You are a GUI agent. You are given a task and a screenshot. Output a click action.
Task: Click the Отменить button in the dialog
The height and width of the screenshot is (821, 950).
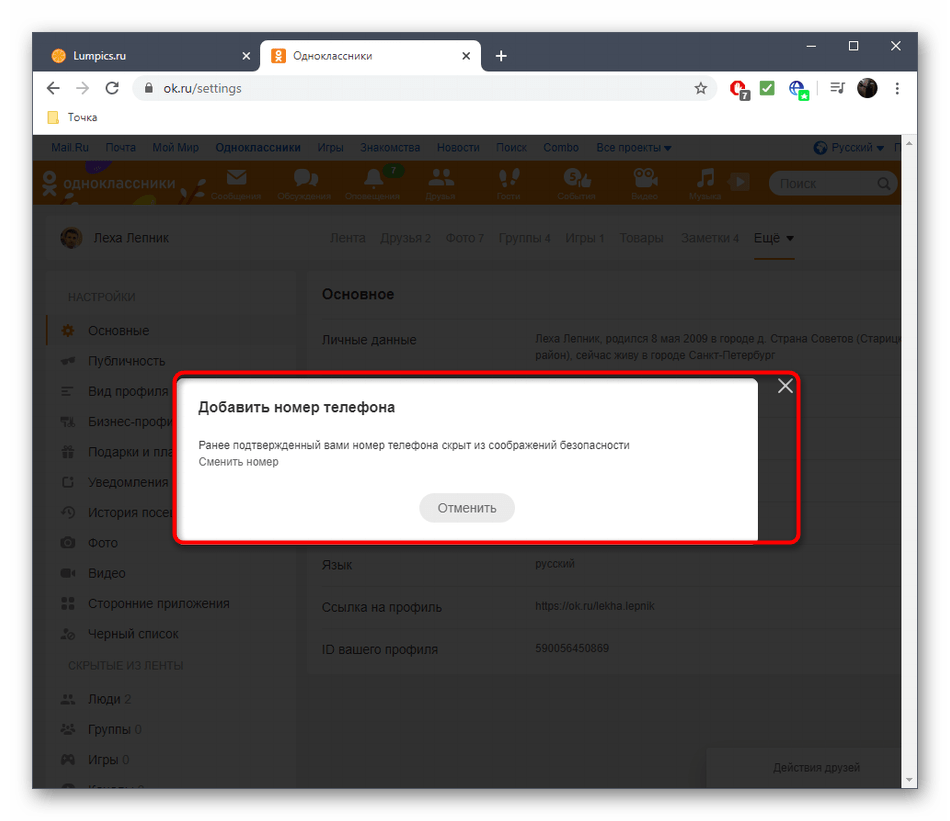(x=466, y=508)
